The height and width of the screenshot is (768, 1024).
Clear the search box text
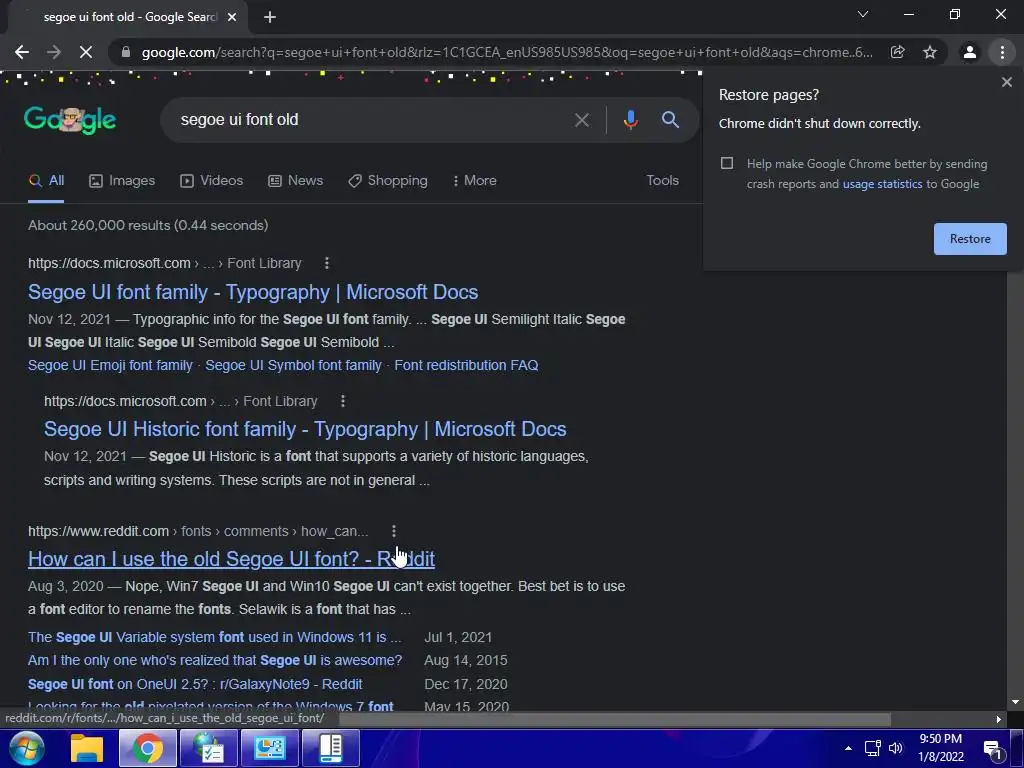click(x=581, y=120)
